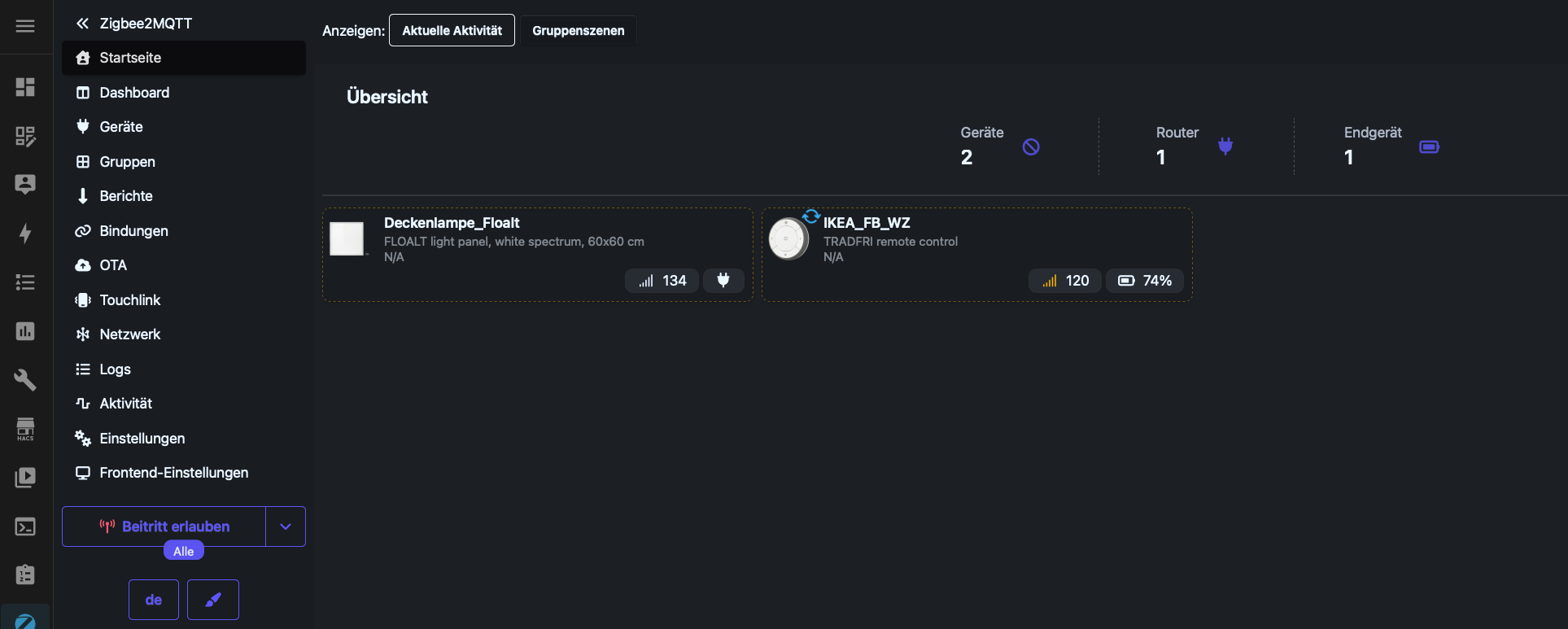Viewport: 1568px width, 629px height.
Task: Open the Home Assistant developer tools wrench
Action: pos(25,380)
